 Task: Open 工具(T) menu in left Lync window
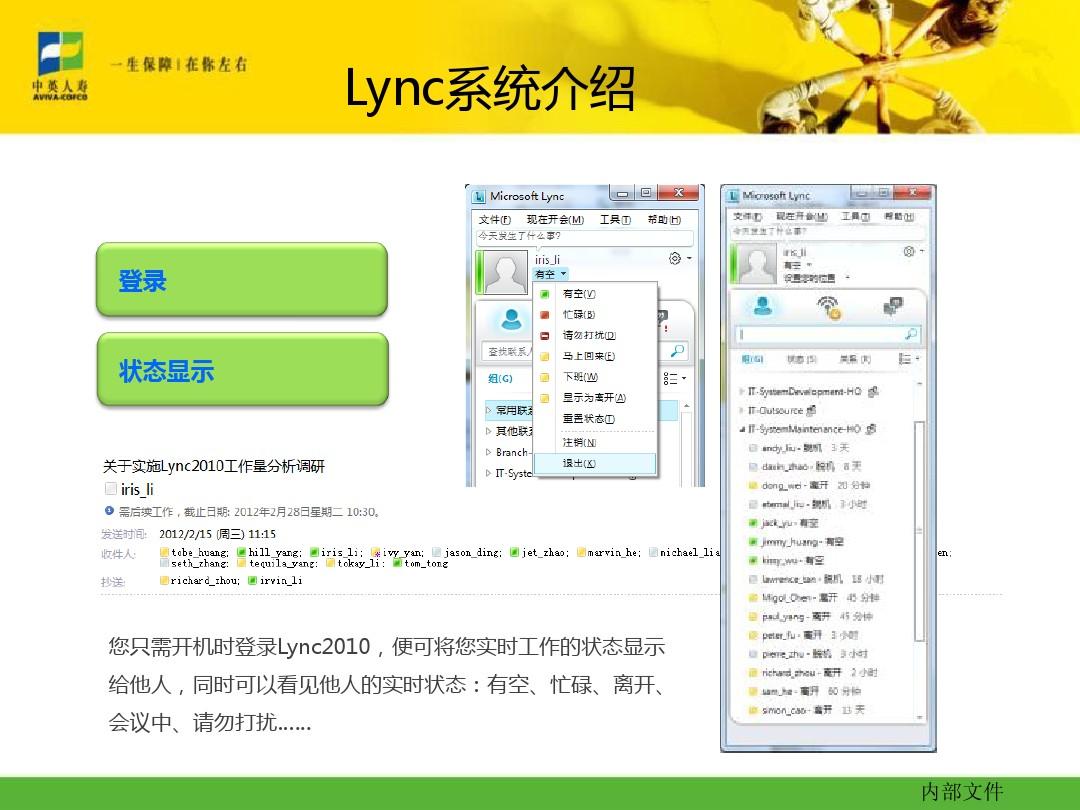pyautogui.click(x=615, y=220)
